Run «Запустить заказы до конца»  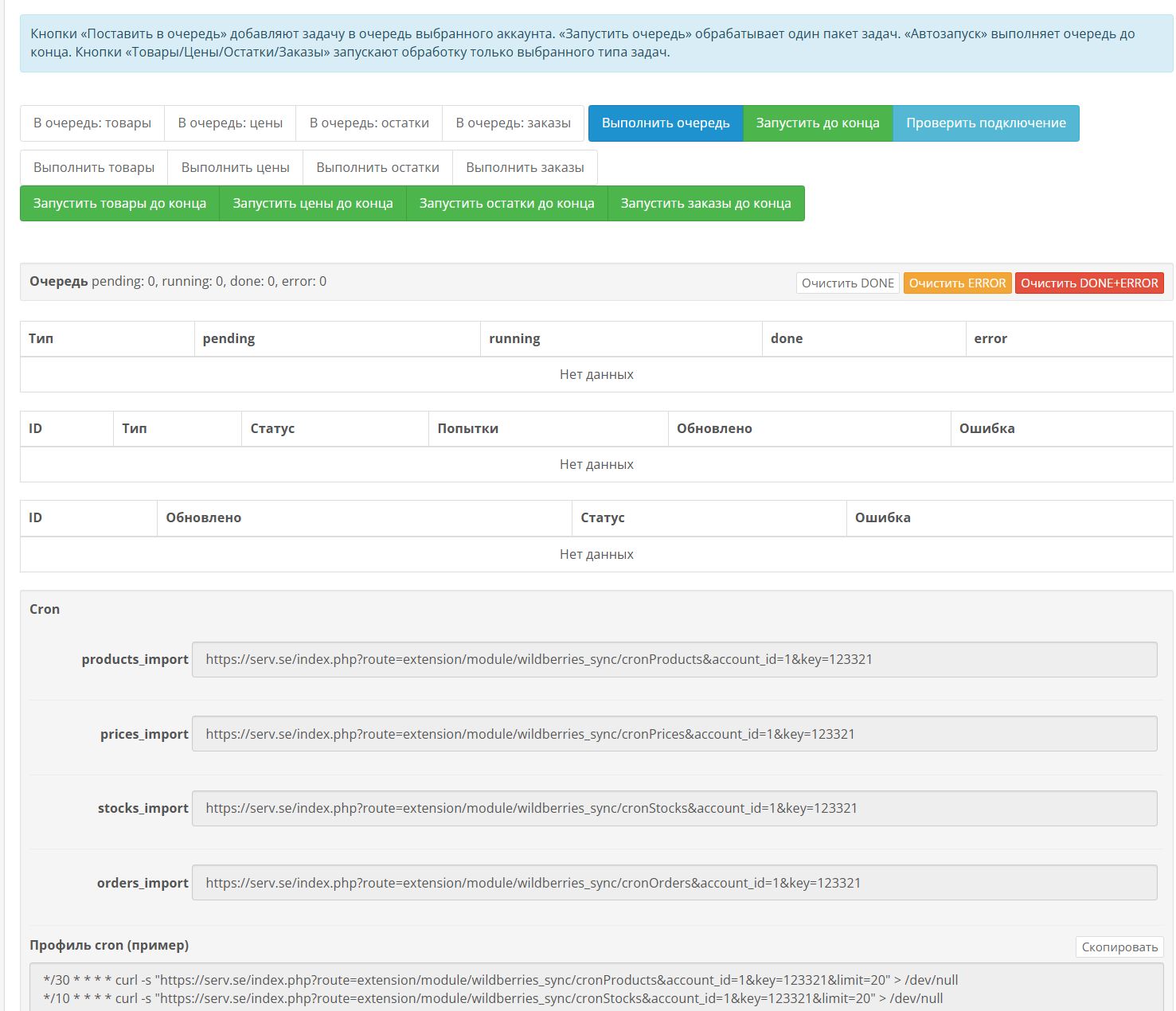pos(705,204)
